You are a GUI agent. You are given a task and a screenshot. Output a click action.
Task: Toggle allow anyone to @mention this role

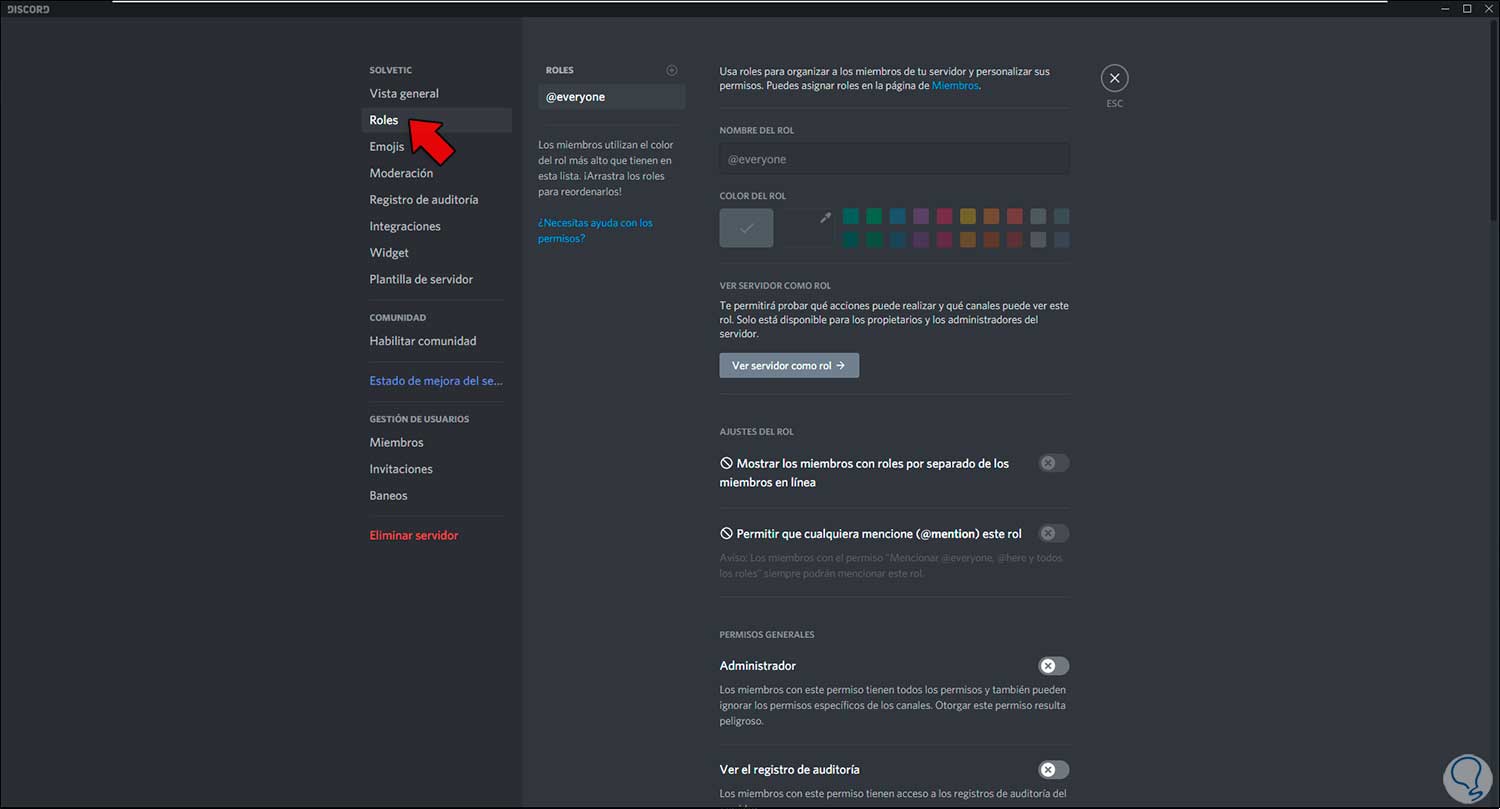click(1053, 533)
